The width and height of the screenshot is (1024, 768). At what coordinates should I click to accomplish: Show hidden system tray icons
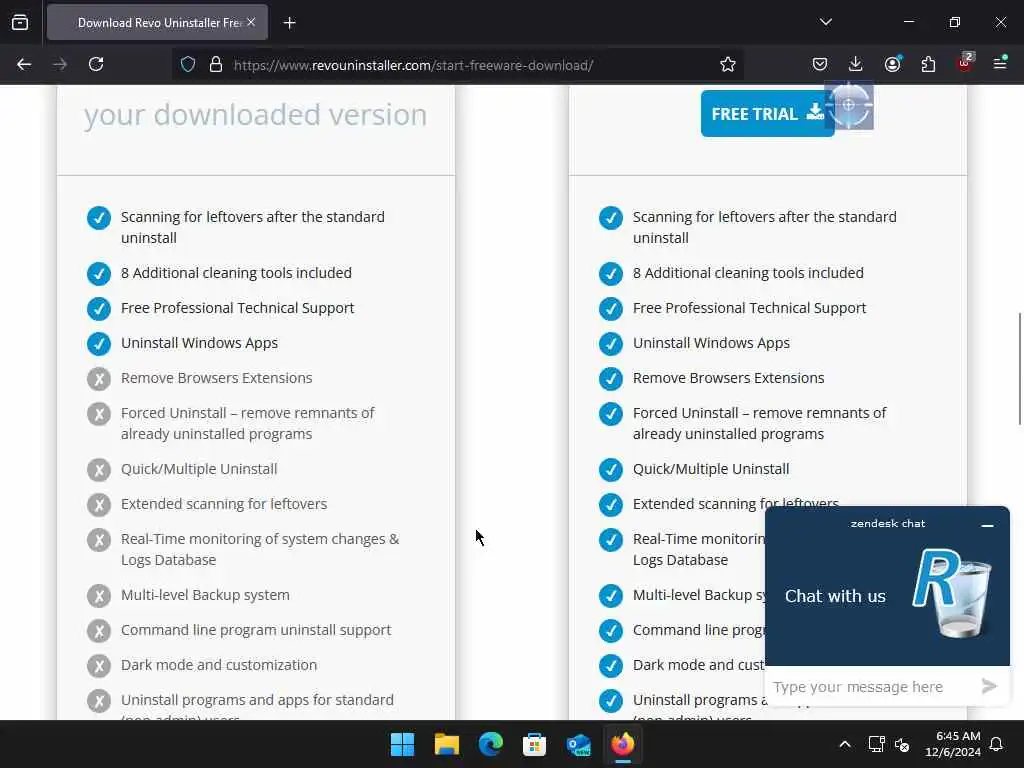844,744
